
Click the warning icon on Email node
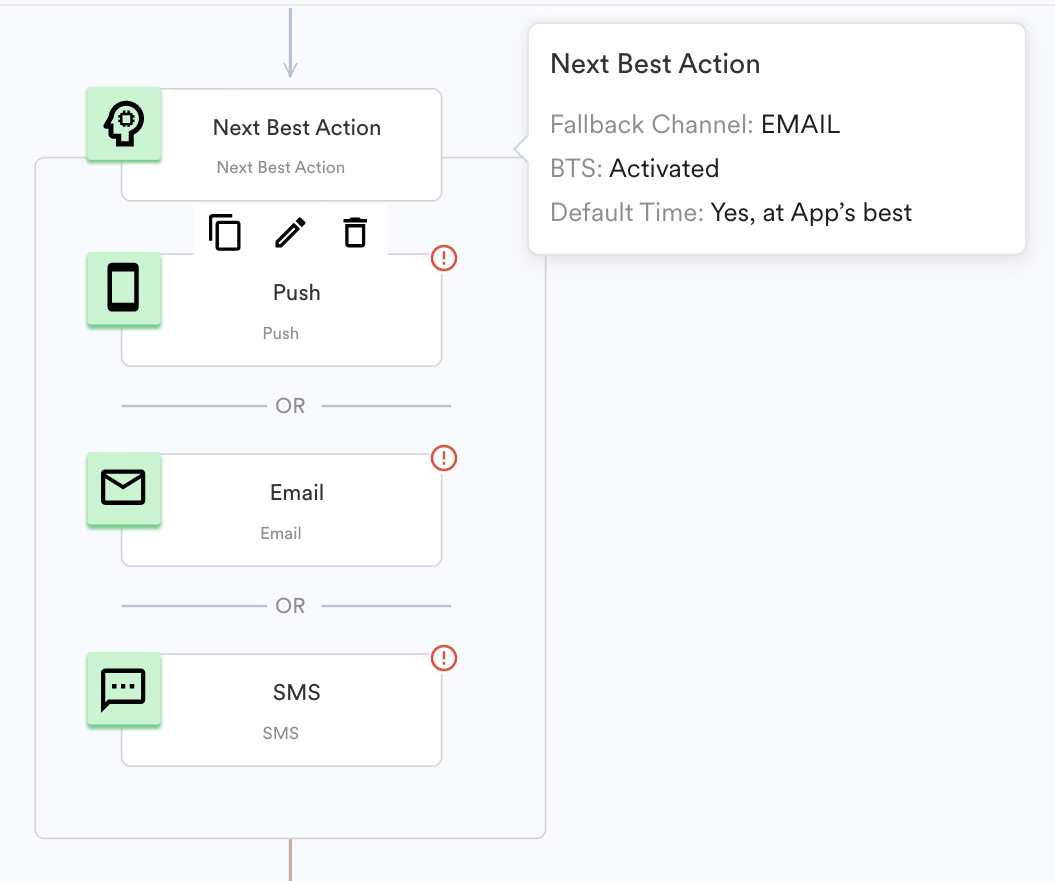(x=443, y=458)
